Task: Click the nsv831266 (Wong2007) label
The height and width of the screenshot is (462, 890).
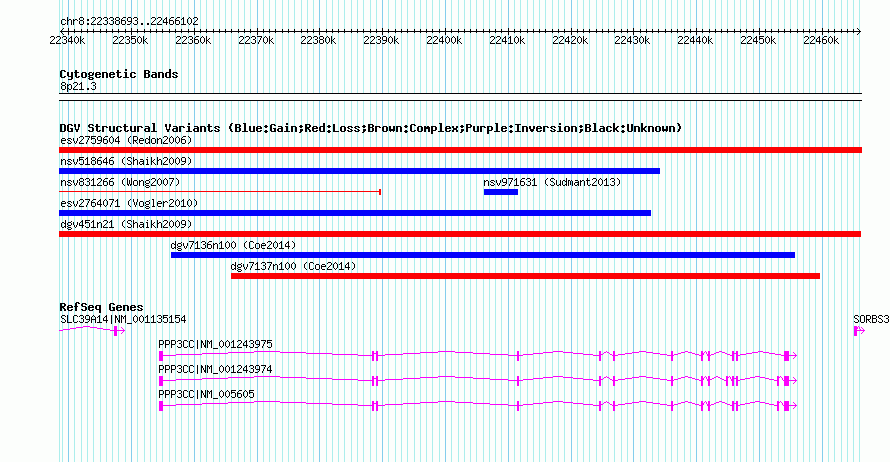Action: click(120, 182)
